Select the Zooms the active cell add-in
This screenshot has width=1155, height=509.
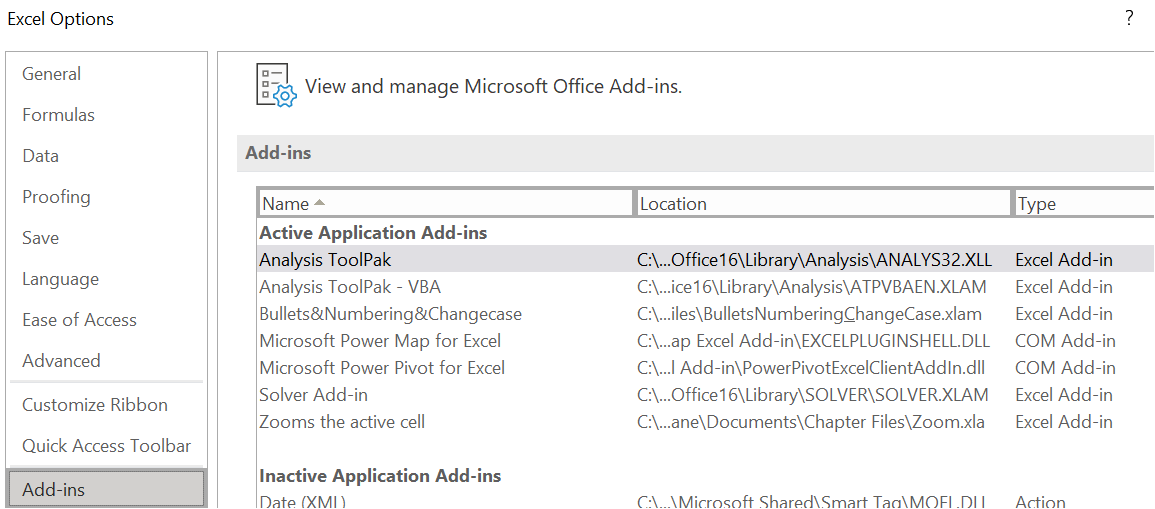point(342,422)
